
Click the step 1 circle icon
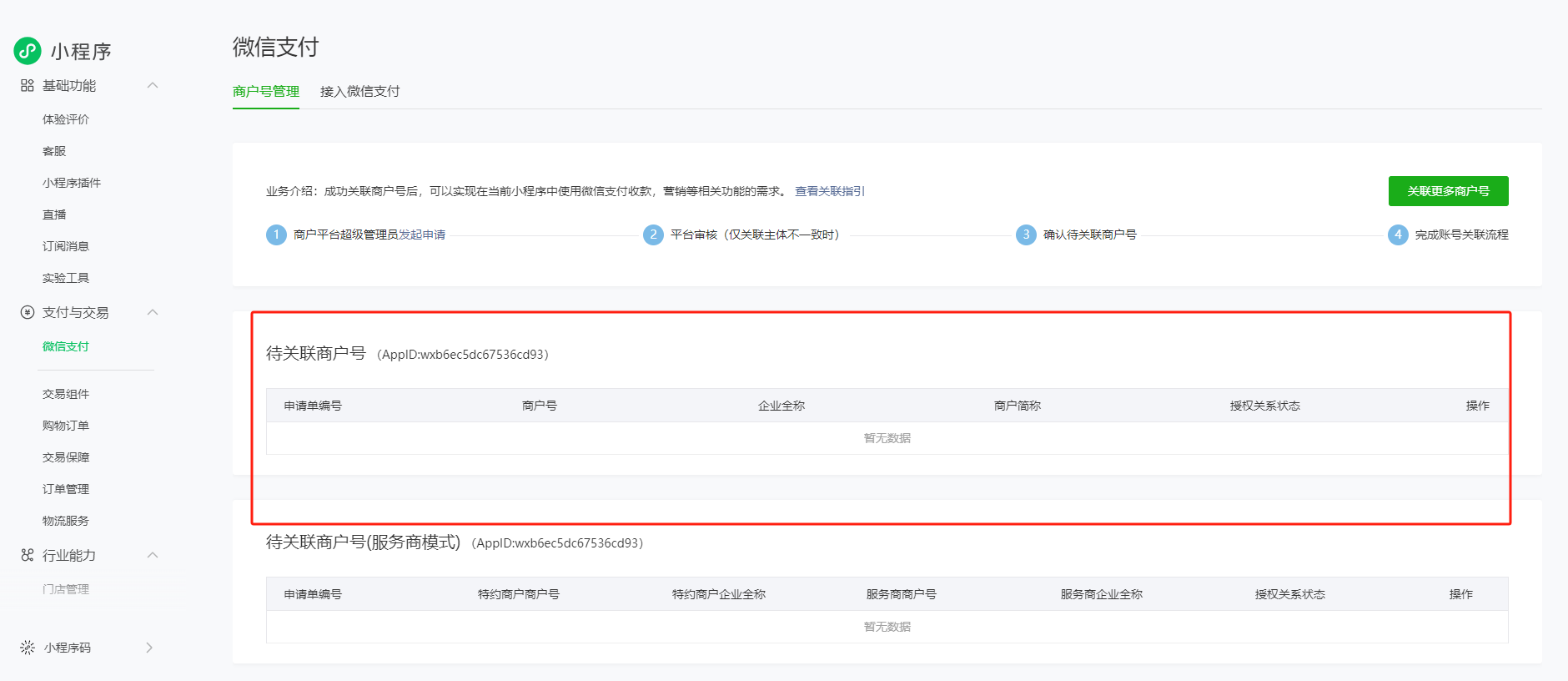pos(276,235)
